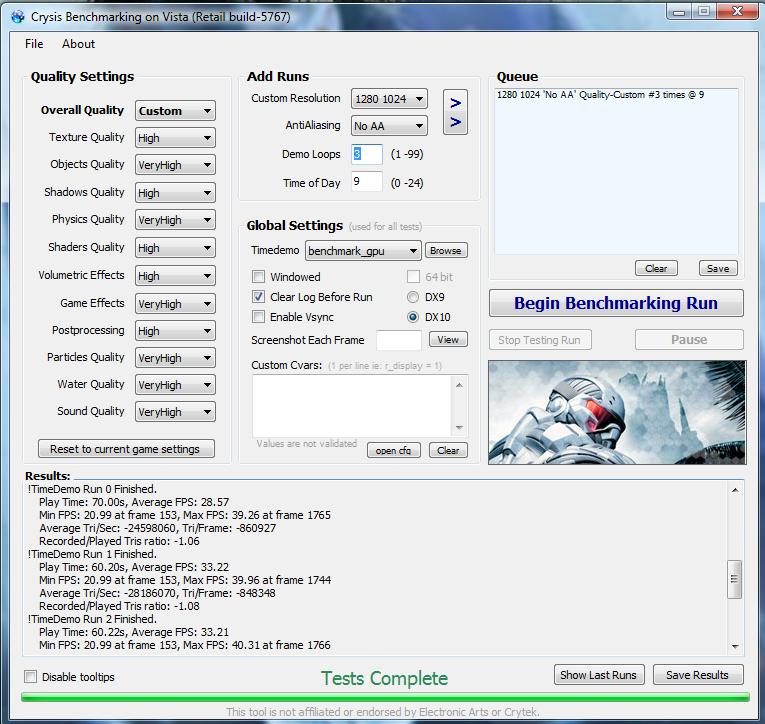Add run to queue with double-arrow button
This screenshot has width=765, height=724.
(455, 112)
